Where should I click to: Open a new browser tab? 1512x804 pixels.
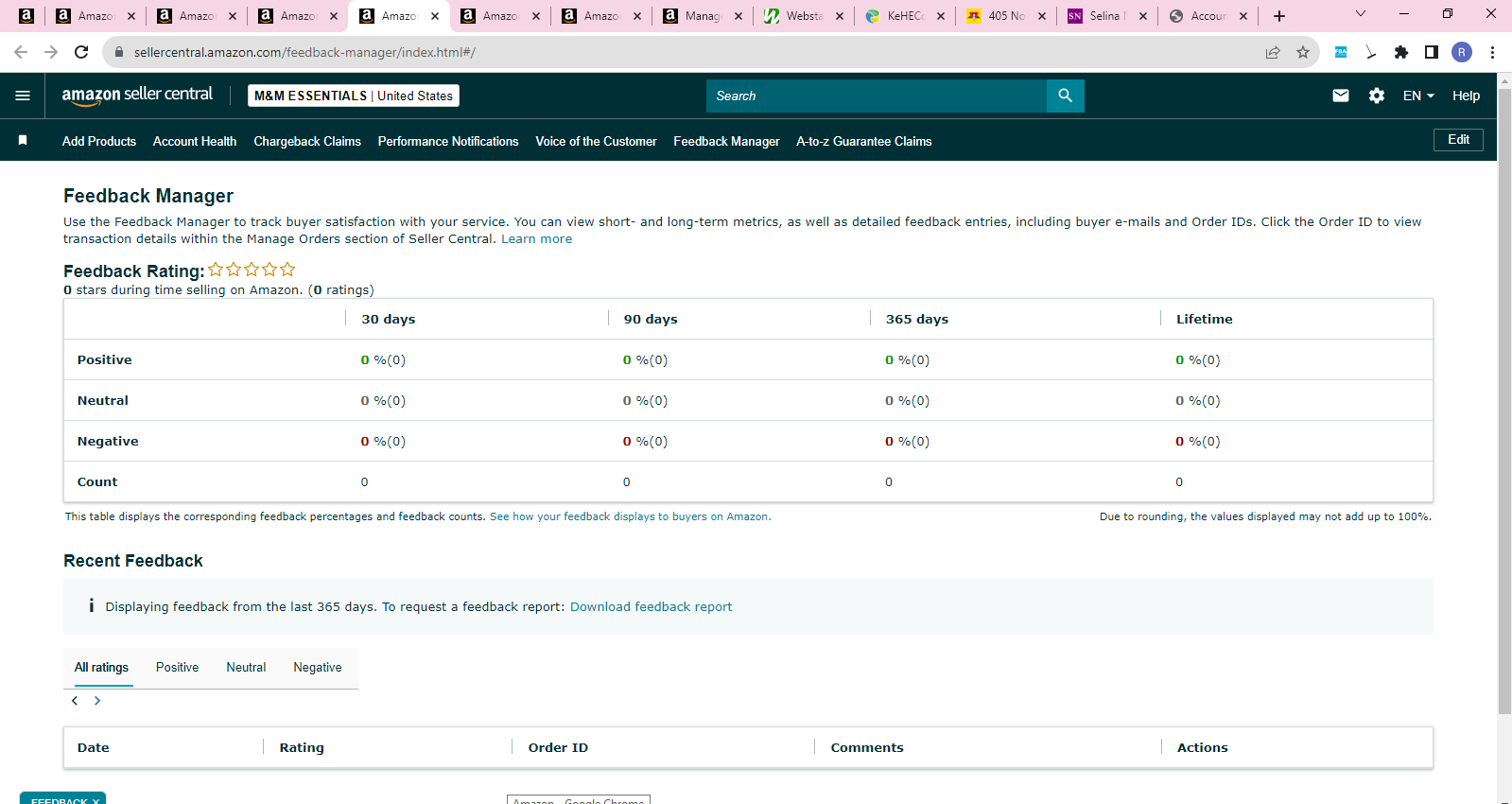click(1279, 16)
